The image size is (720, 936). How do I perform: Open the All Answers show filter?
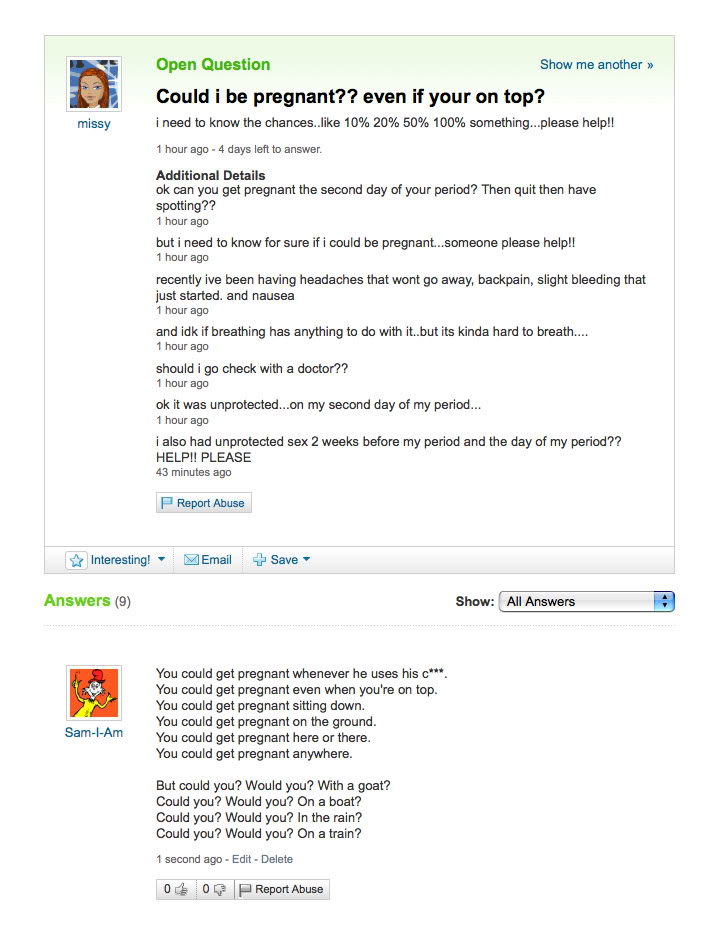[x=586, y=601]
